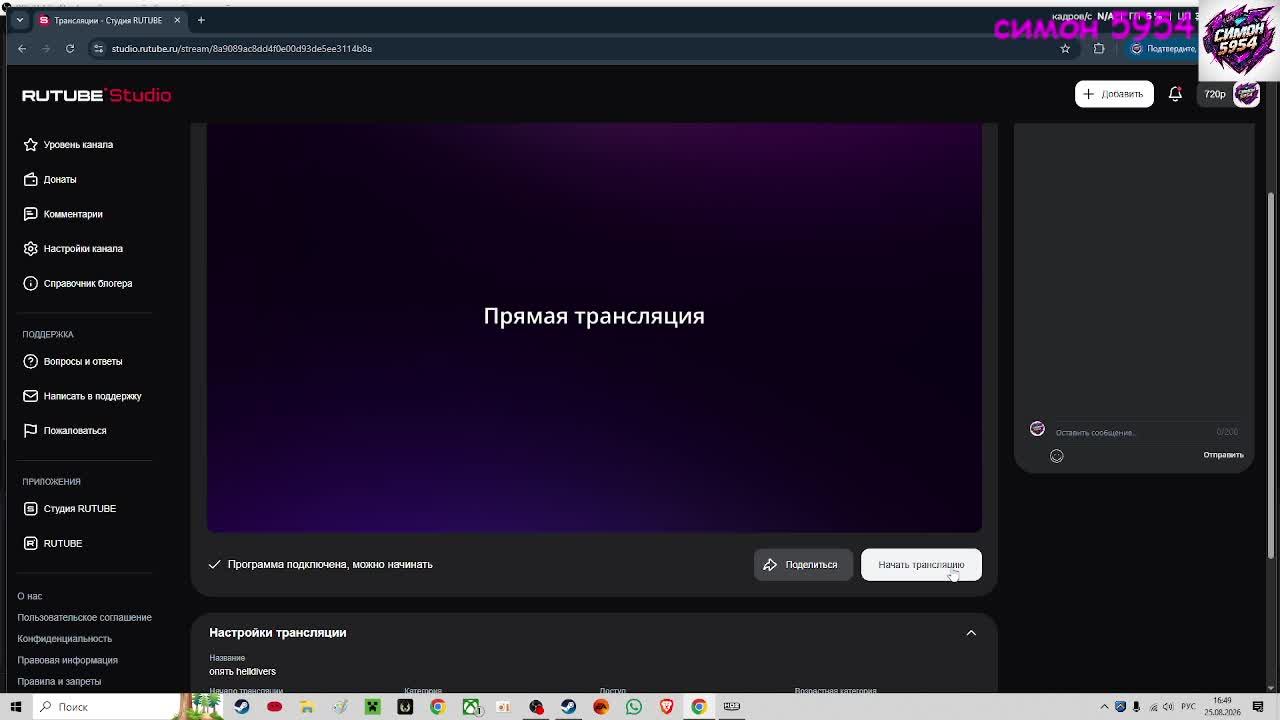The image size is (1280, 720).
Task: Open Правила и запреты link
Action: click(x=59, y=682)
